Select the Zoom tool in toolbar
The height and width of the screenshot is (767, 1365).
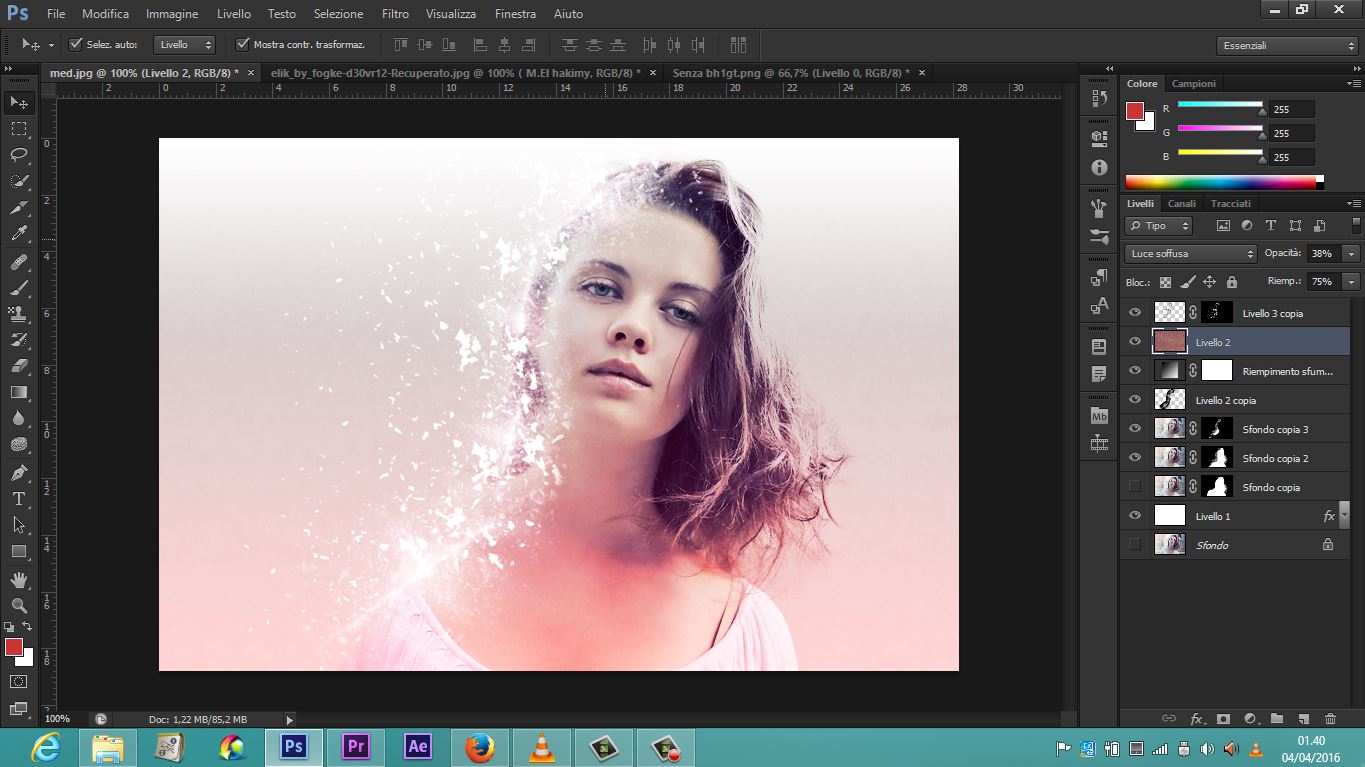(19, 605)
